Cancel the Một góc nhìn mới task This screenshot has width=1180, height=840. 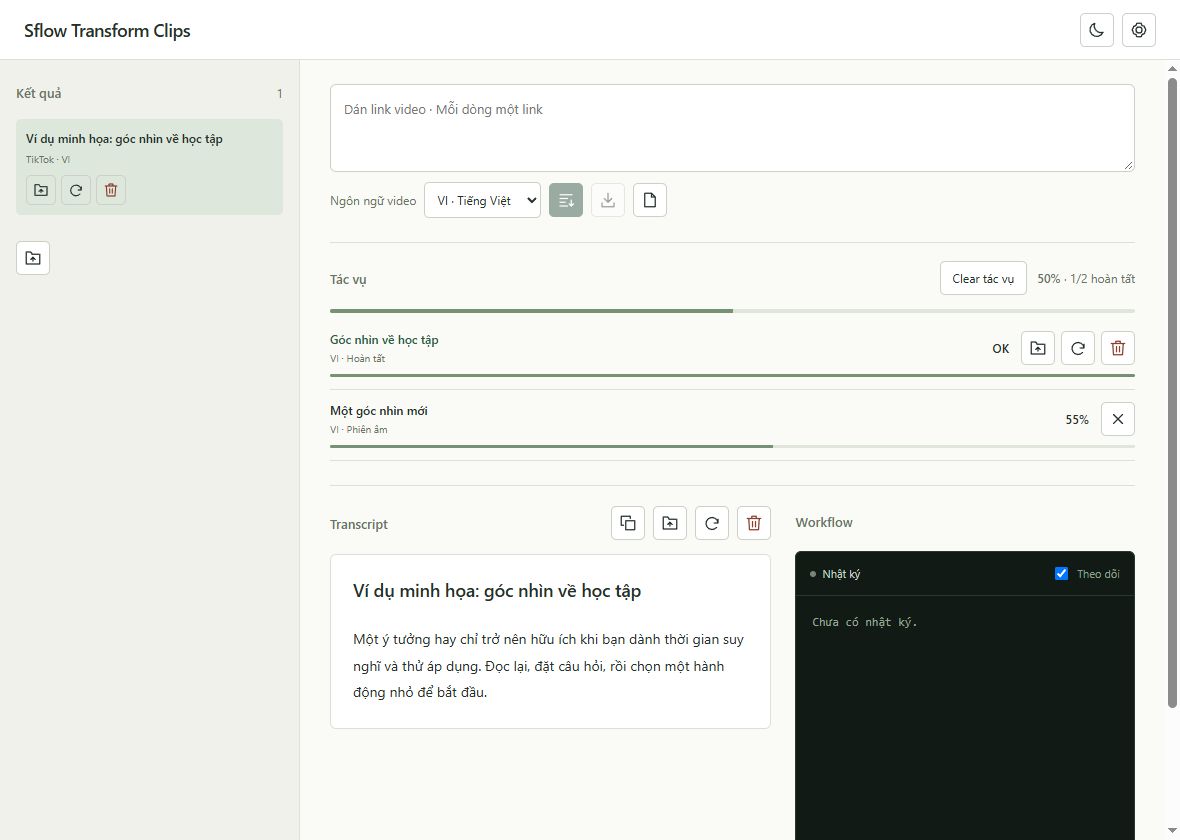coord(1118,419)
